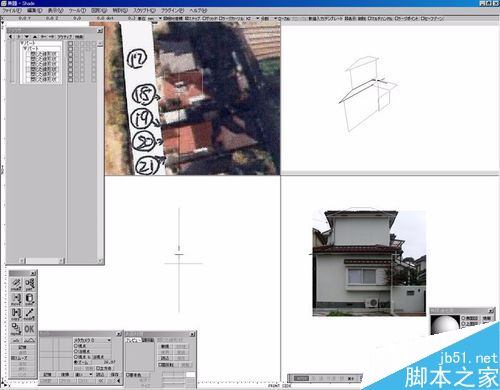Open the メタカメラ 0 camera dropdown

(x=92, y=340)
